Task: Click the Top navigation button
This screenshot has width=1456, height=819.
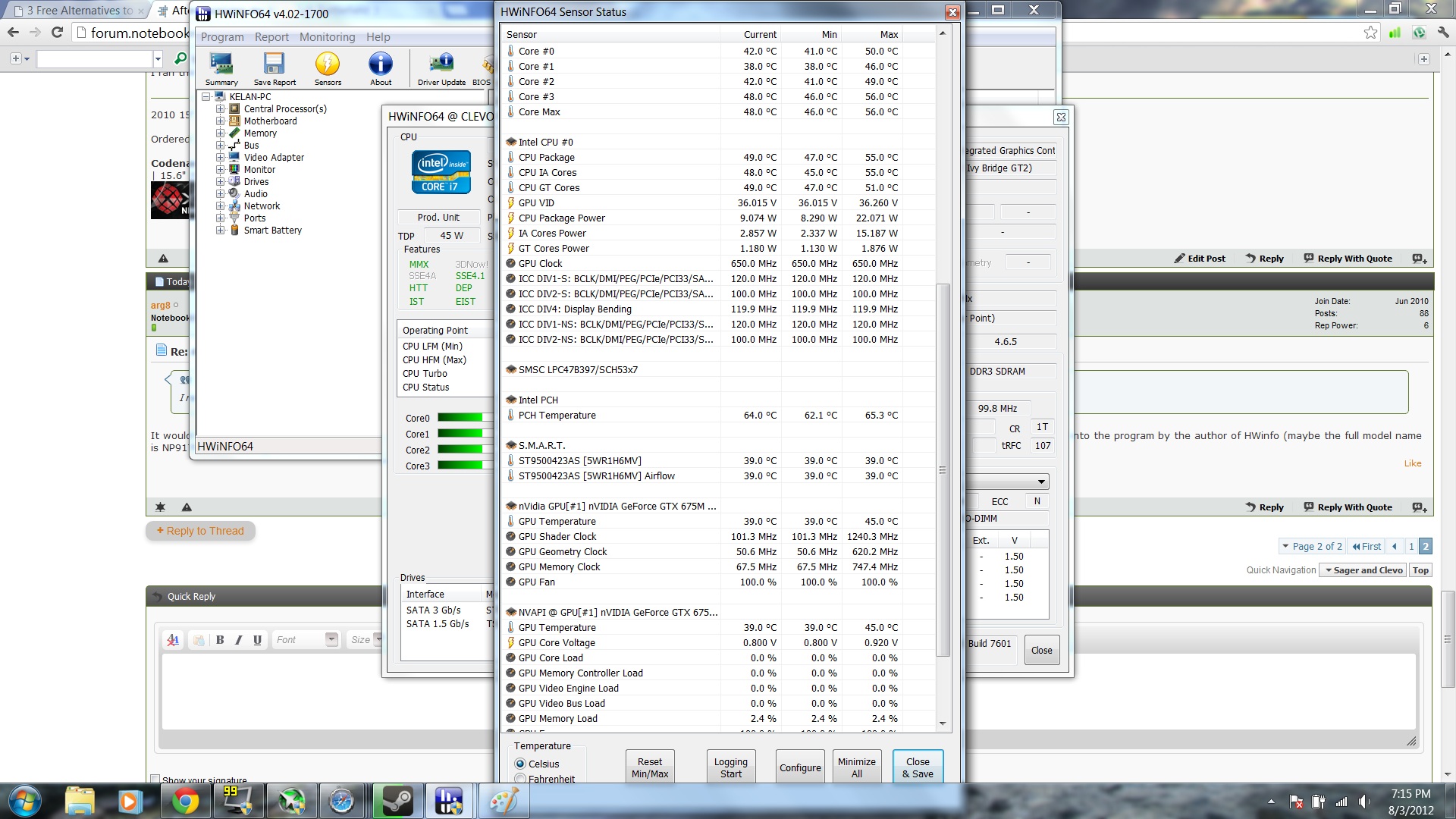Action: [x=1420, y=570]
